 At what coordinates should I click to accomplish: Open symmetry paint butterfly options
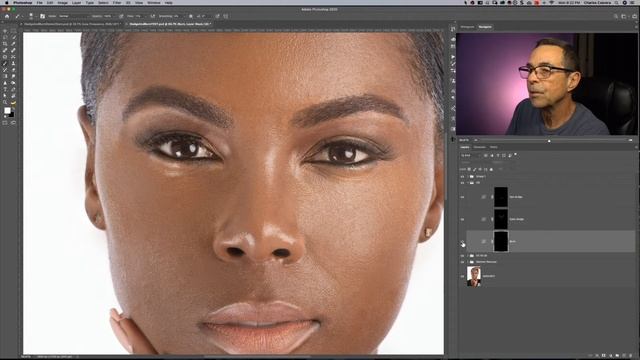point(226,16)
